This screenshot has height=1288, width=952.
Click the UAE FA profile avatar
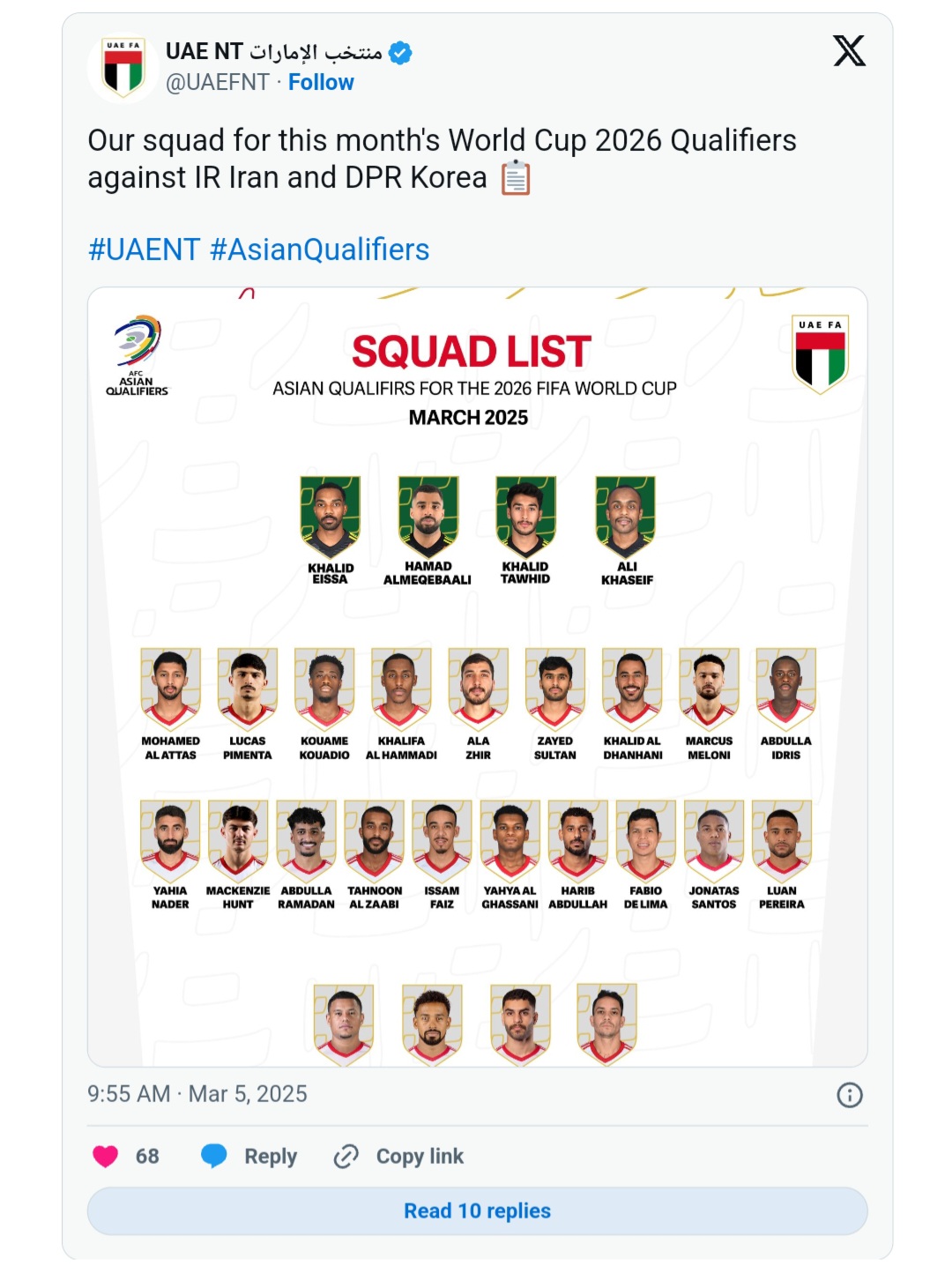coord(123,68)
